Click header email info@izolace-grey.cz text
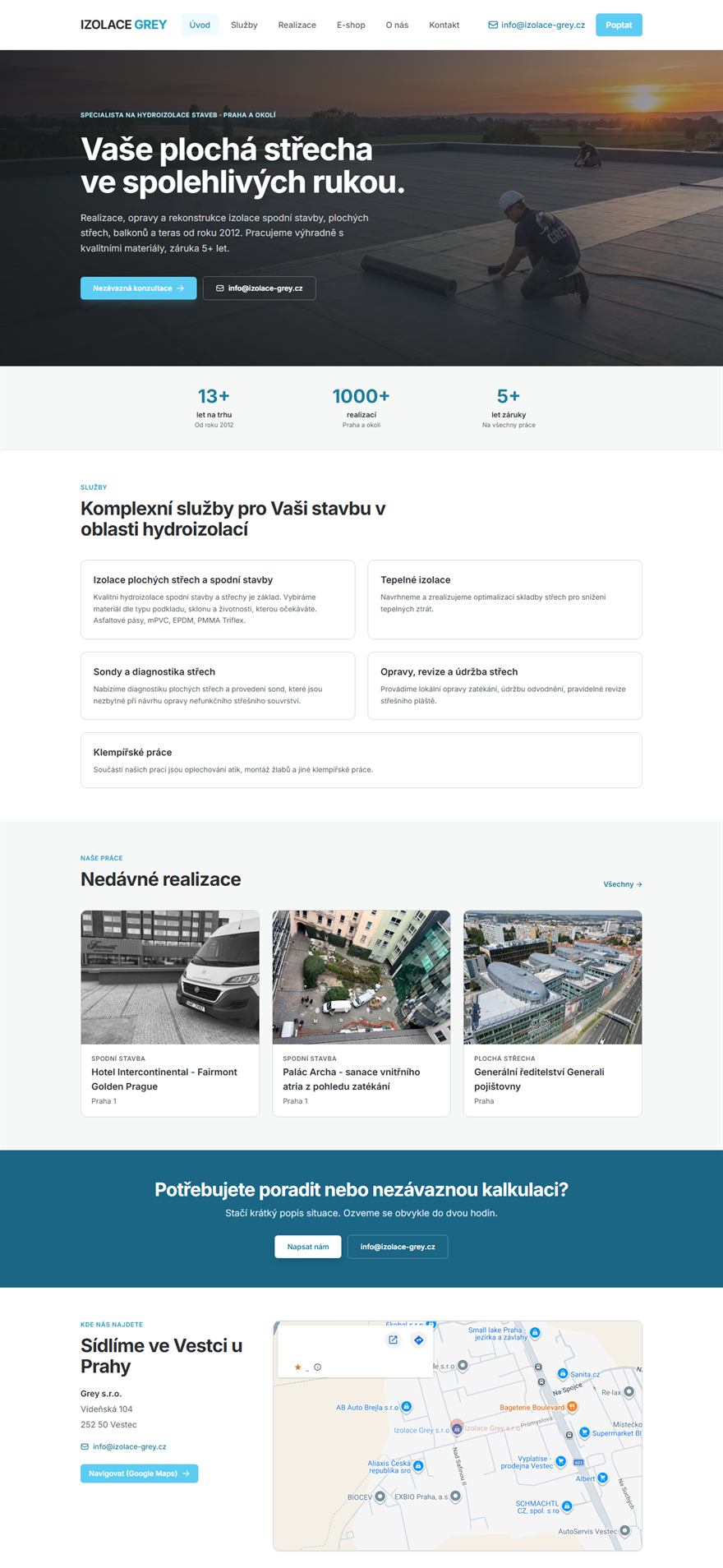The image size is (723, 1568). [543, 25]
